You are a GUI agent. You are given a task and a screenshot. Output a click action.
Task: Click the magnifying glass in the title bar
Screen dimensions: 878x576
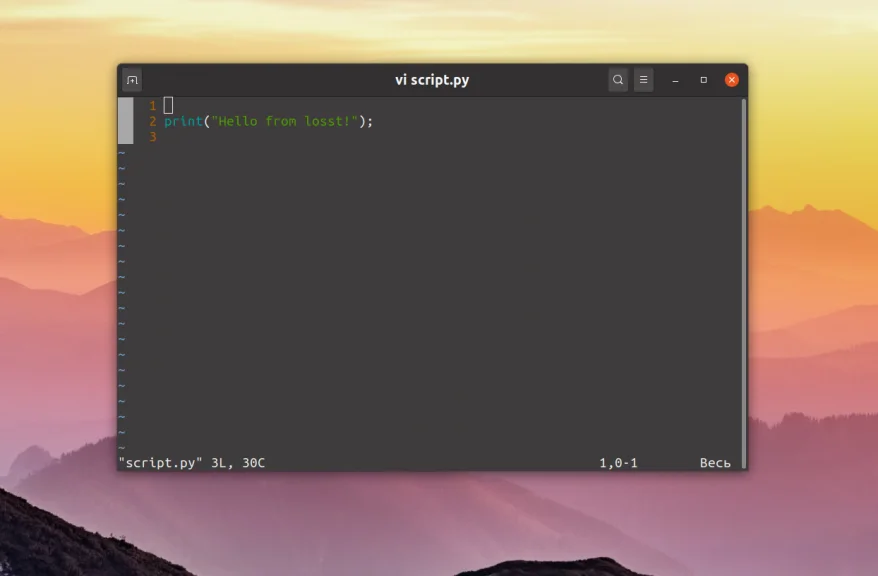point(617,79)
